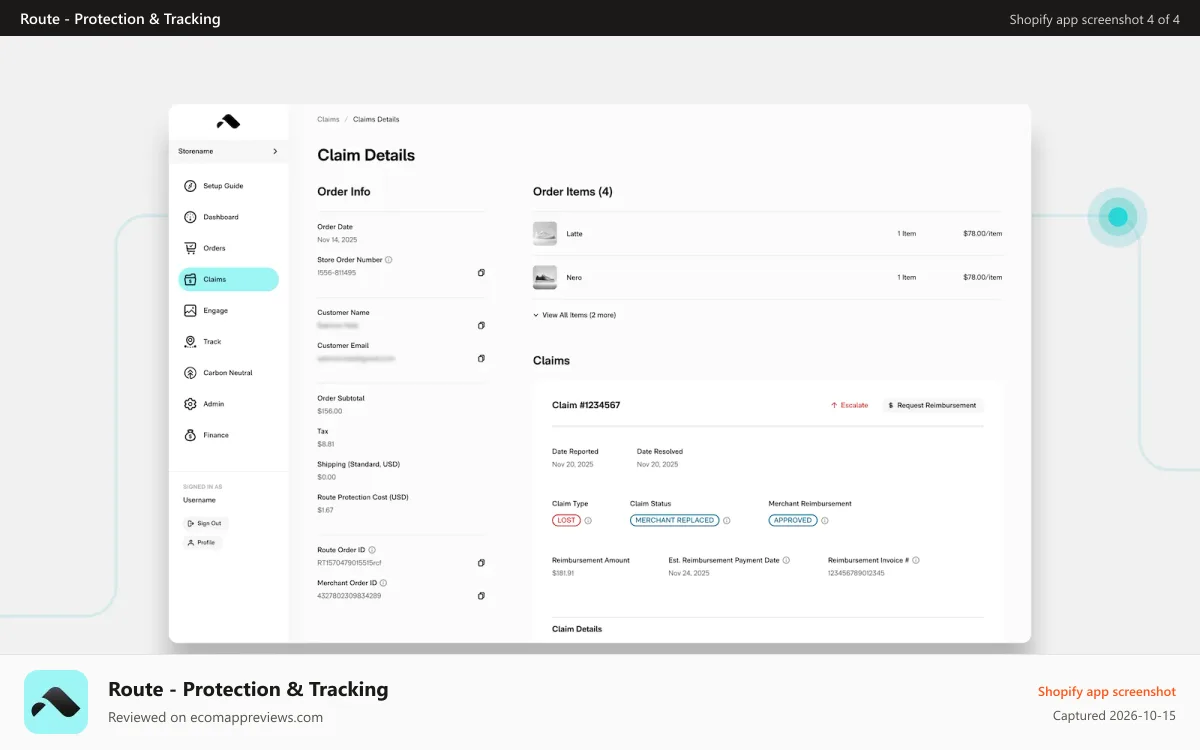This screenshot has width=1200, height=750.
Task: Show info for Route Order ID
Action: tap(373, 550)
